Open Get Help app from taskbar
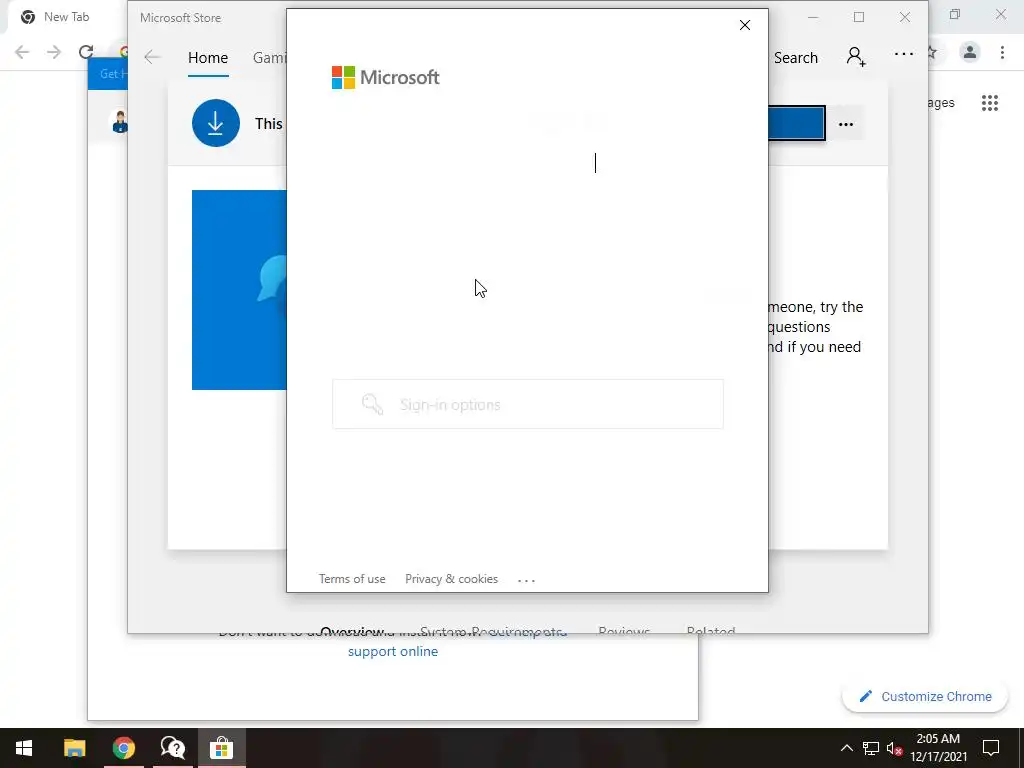Image resolution: width=1024 pixels, height=768 pixels. (x=172, y=748)
